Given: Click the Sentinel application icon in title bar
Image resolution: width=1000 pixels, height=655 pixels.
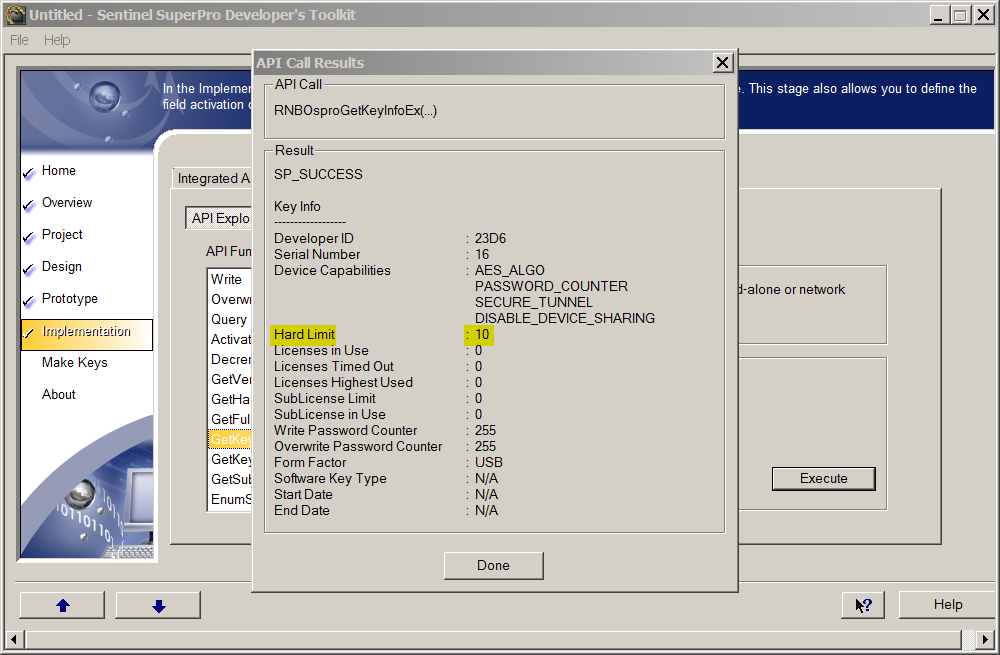Looking at the screenshot, I should pyautogui.click(x=14, y=13).
